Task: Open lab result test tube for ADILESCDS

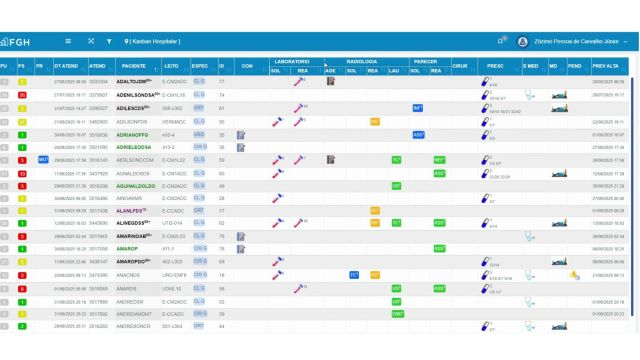Action: pos(299,109)
